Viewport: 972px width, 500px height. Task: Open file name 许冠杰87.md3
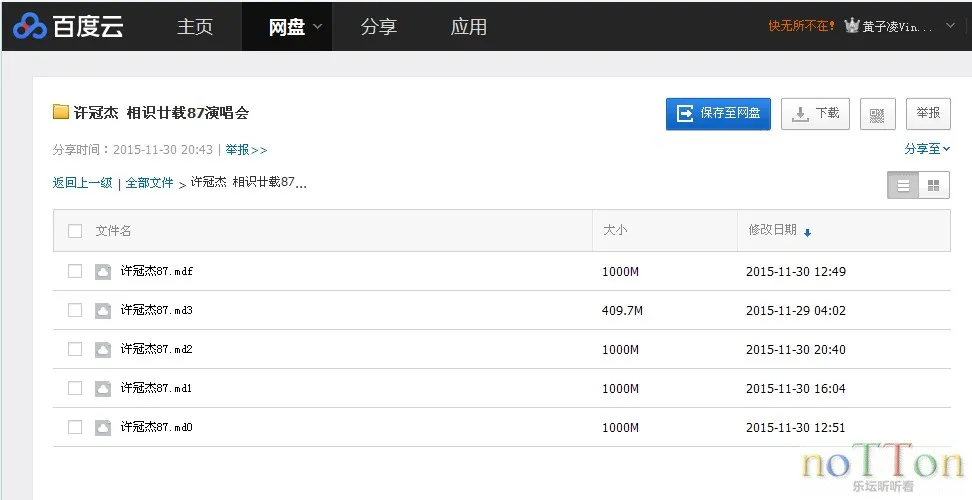tap(157, 310)
